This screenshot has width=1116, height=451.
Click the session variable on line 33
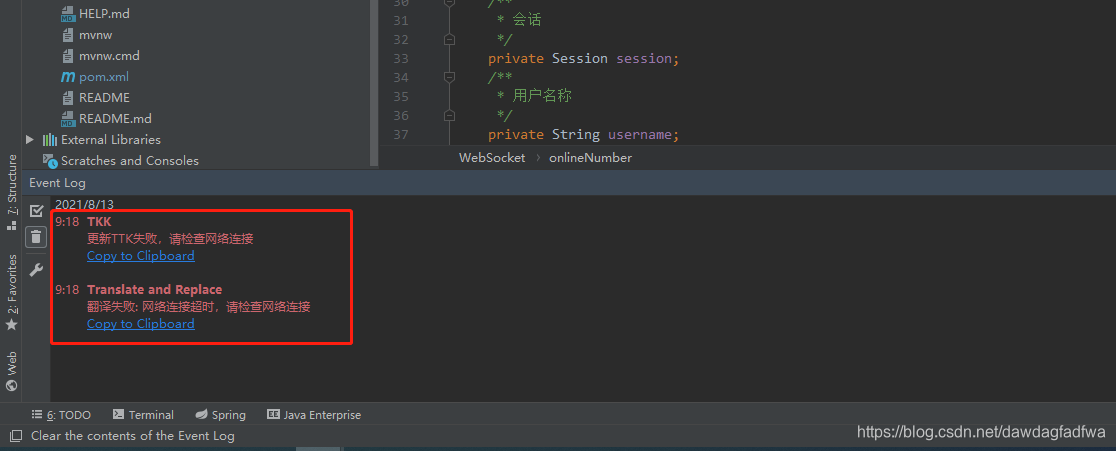[x=643, y=58]
